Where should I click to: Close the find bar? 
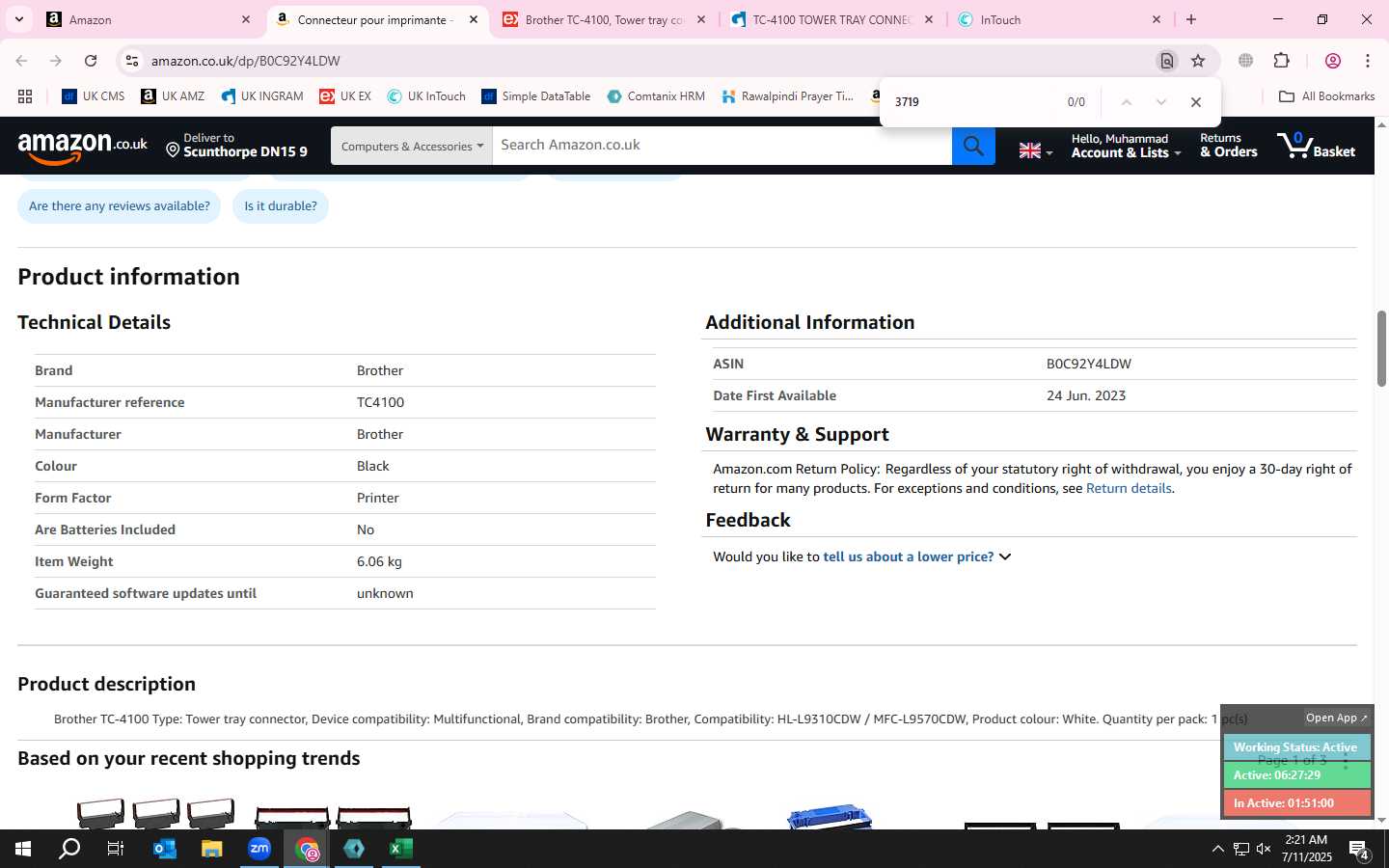tap(1196, 102)
